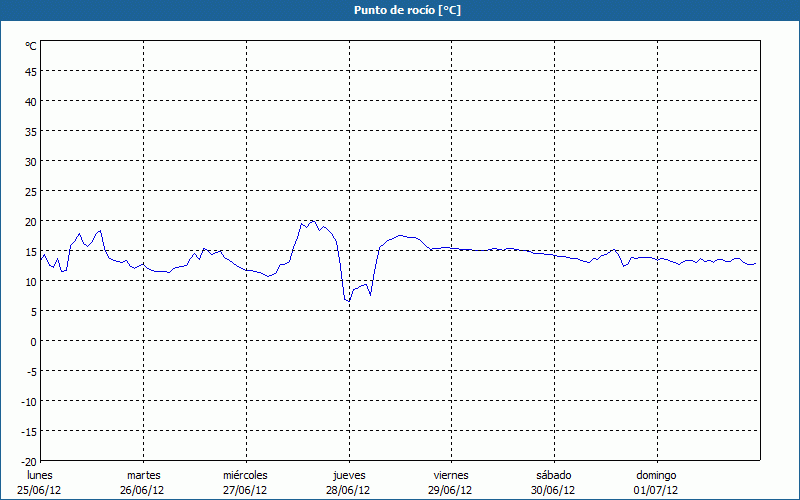
Task: Click the lowest dip of the blue line
Action: [349, 301]
